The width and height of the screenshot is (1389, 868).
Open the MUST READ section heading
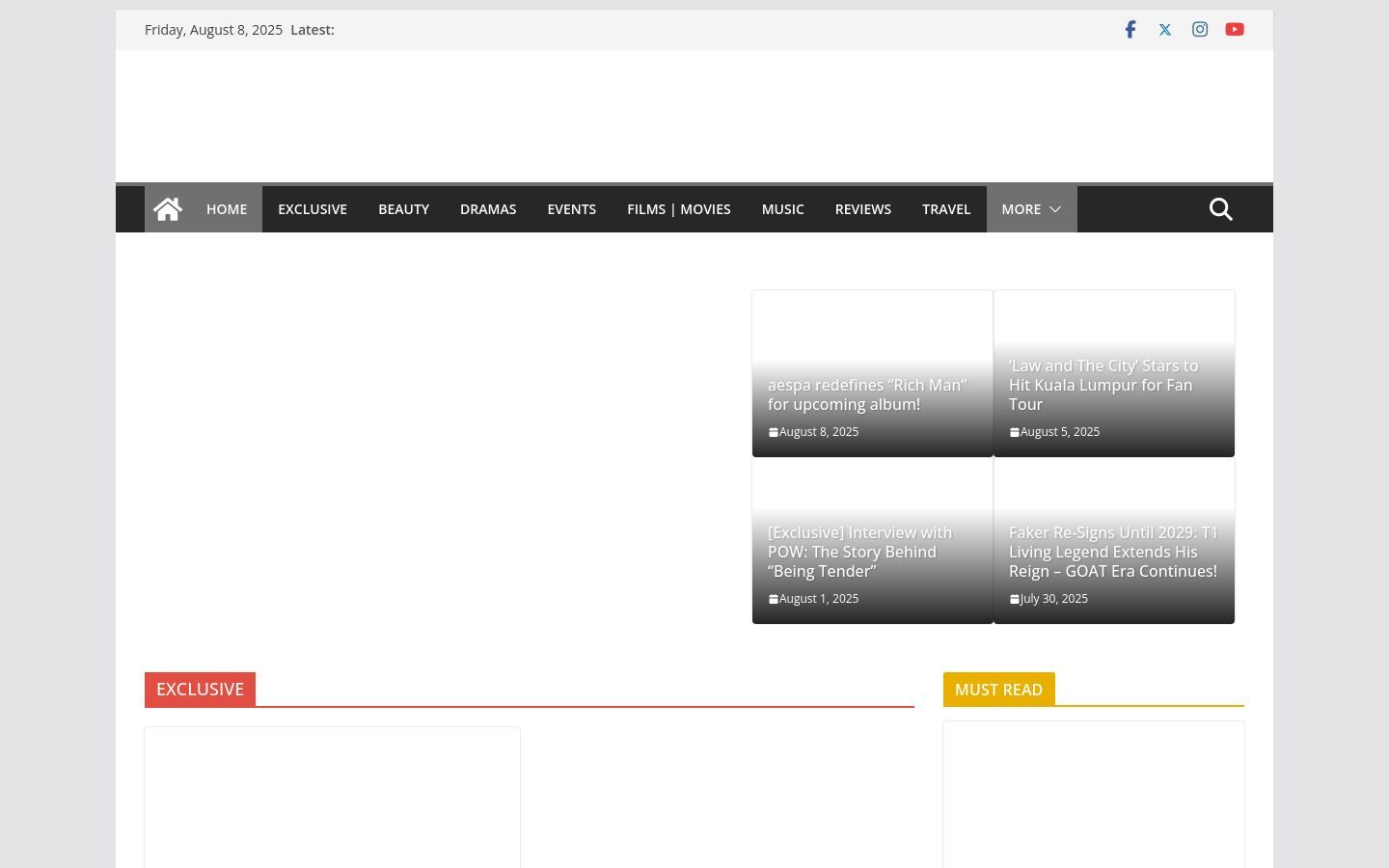click(998, 690)
